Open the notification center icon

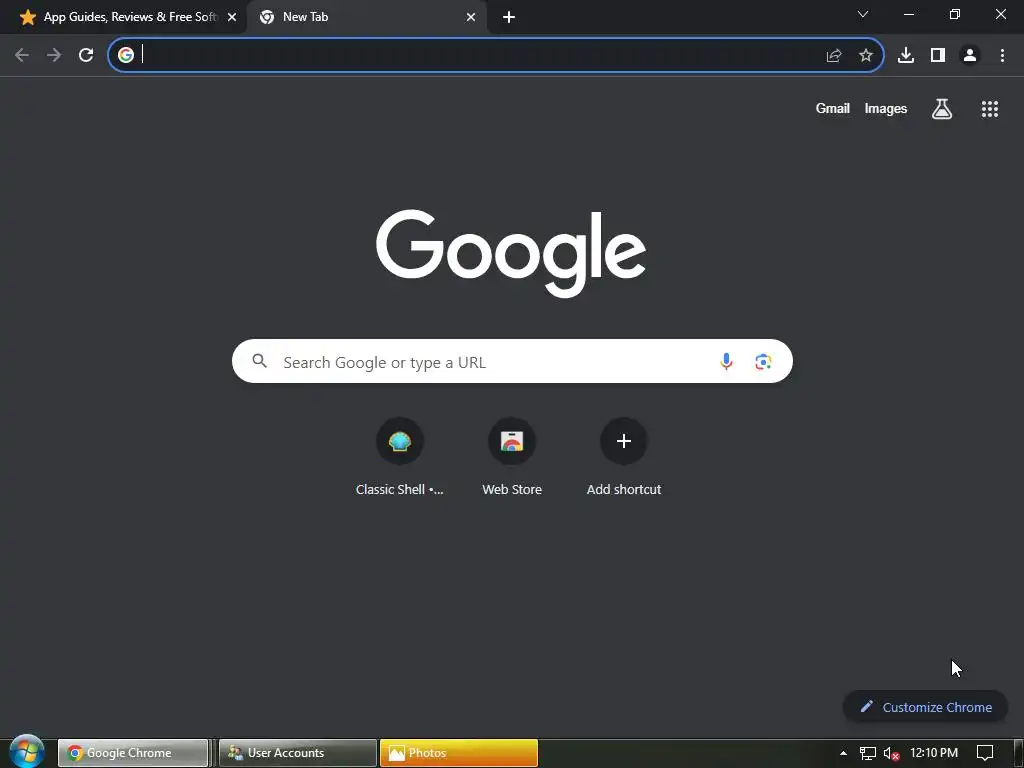(985, 753)
